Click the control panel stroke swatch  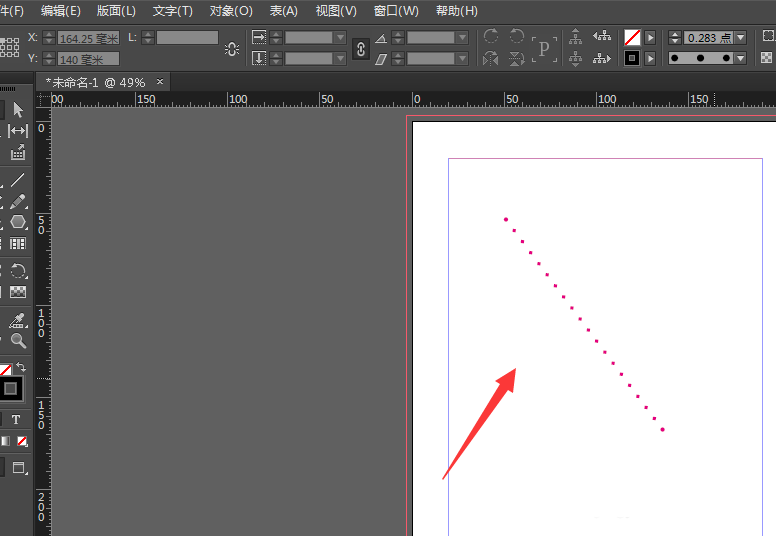click(x=632, y=58)
